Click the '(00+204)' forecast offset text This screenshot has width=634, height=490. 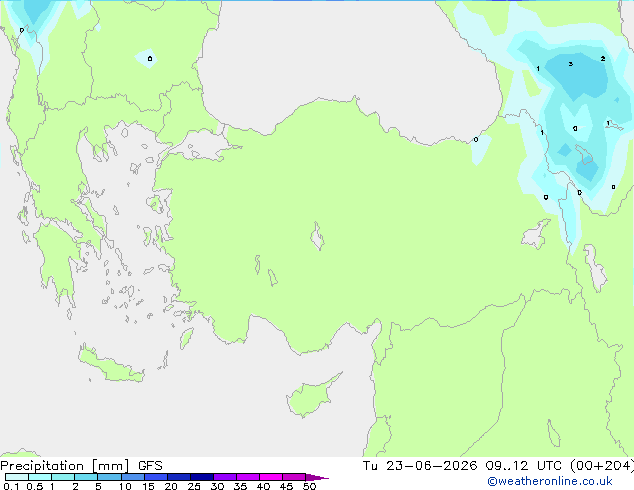602,466
